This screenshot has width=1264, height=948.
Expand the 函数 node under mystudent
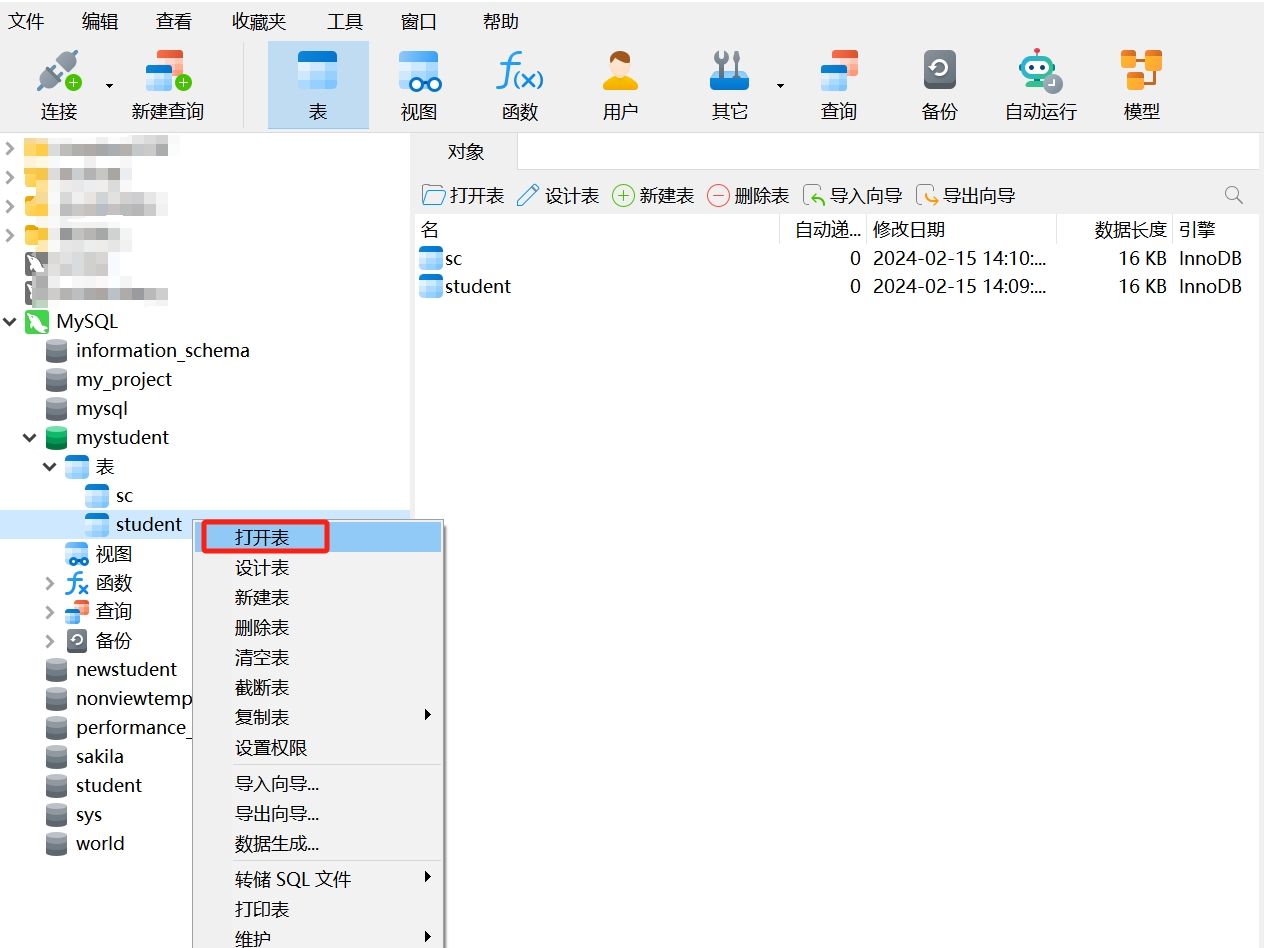(x=50, y=583)
